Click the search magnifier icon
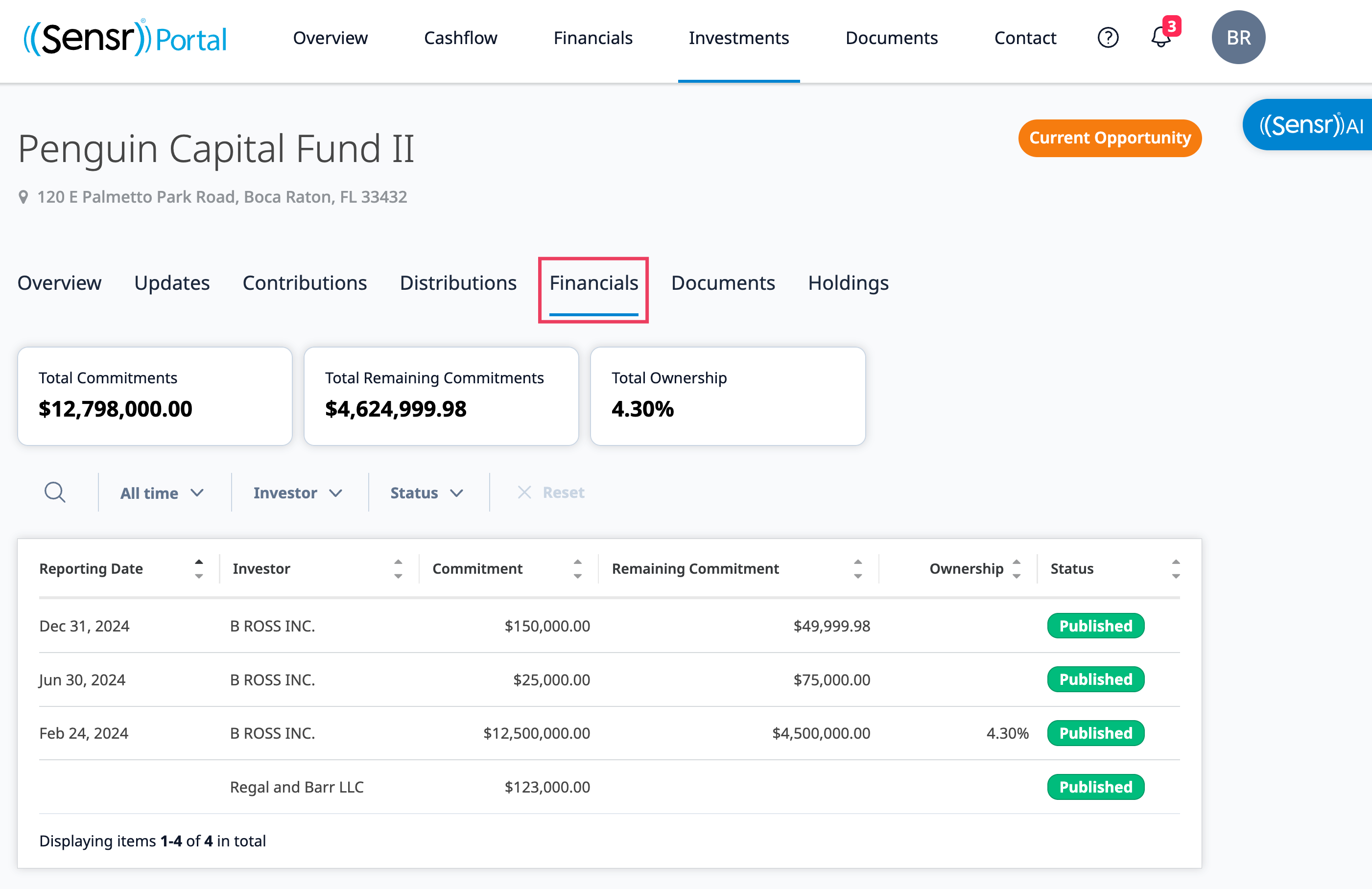 point(55,492)
